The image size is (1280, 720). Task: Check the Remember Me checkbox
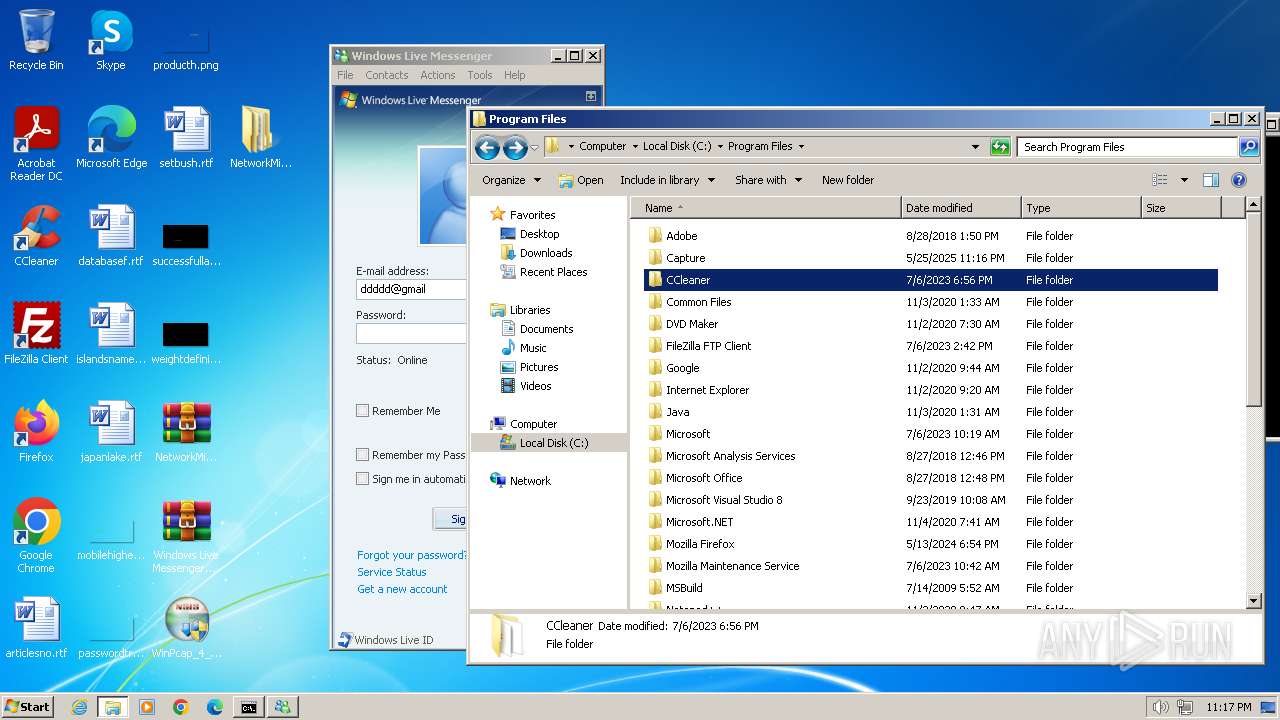[363, 410]
